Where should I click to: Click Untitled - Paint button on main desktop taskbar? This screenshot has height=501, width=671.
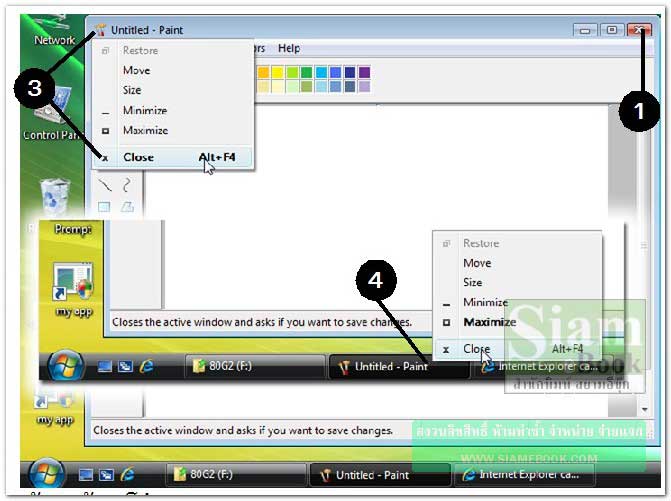click(380, 475)
